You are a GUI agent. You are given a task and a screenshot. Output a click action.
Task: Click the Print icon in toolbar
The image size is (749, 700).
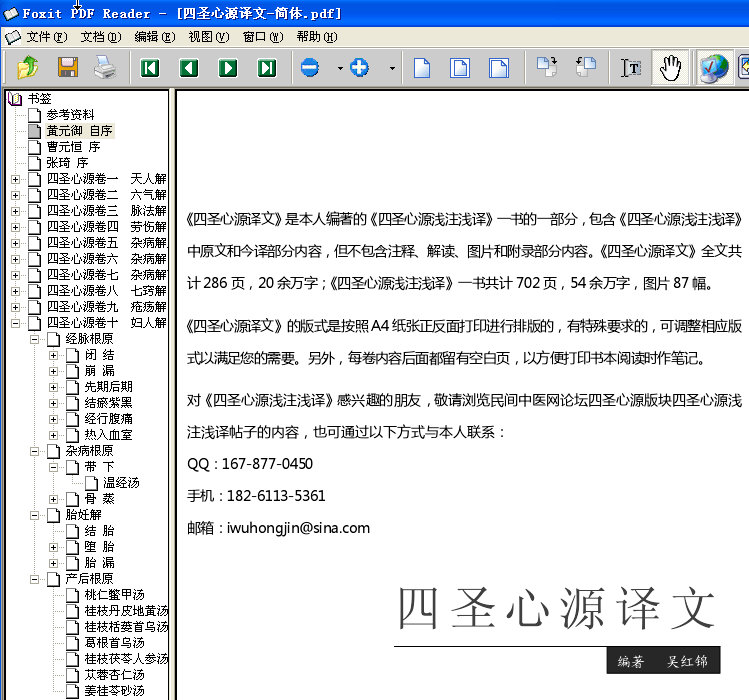pos(105,68)
